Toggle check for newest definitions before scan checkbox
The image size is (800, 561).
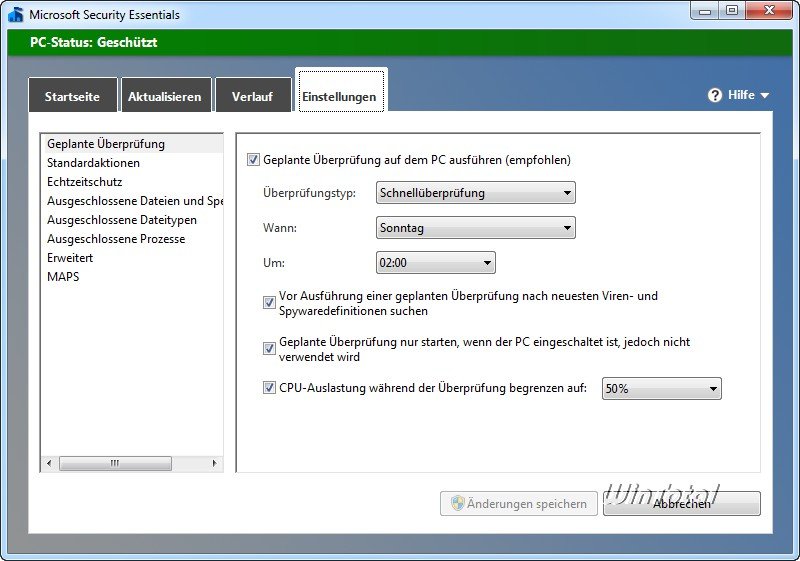269,302
